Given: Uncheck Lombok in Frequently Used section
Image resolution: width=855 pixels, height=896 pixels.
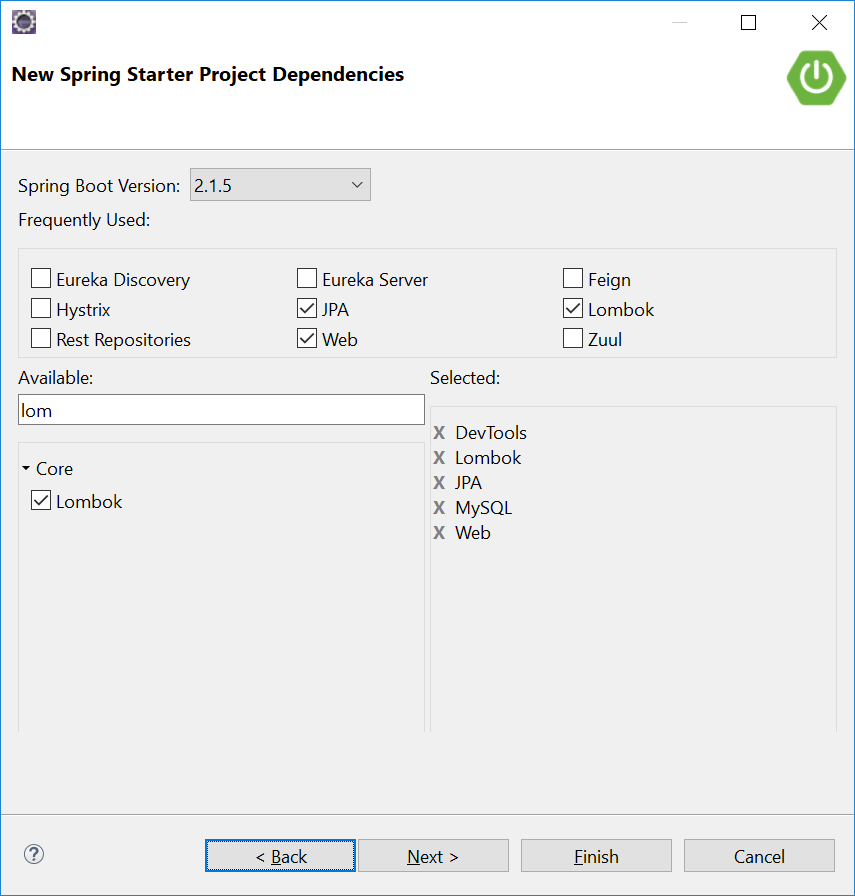Looking at the screenshot, I should [x=573, y=308].
